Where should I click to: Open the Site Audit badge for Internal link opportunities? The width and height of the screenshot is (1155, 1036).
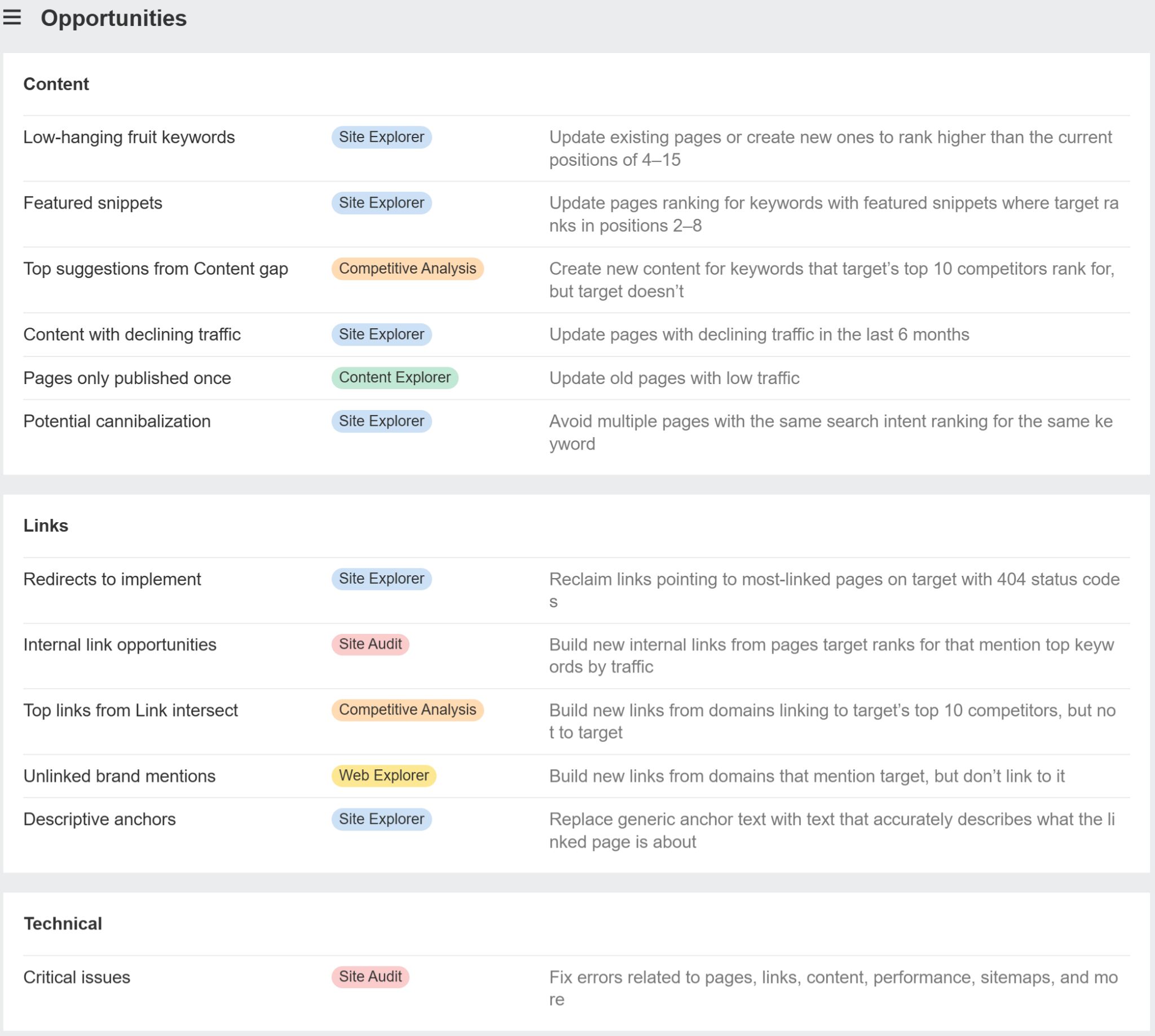coord(370,644)
